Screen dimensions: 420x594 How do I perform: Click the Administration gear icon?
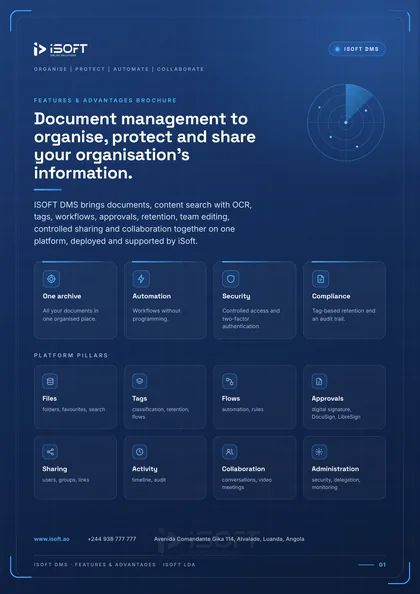click(319, 452)
